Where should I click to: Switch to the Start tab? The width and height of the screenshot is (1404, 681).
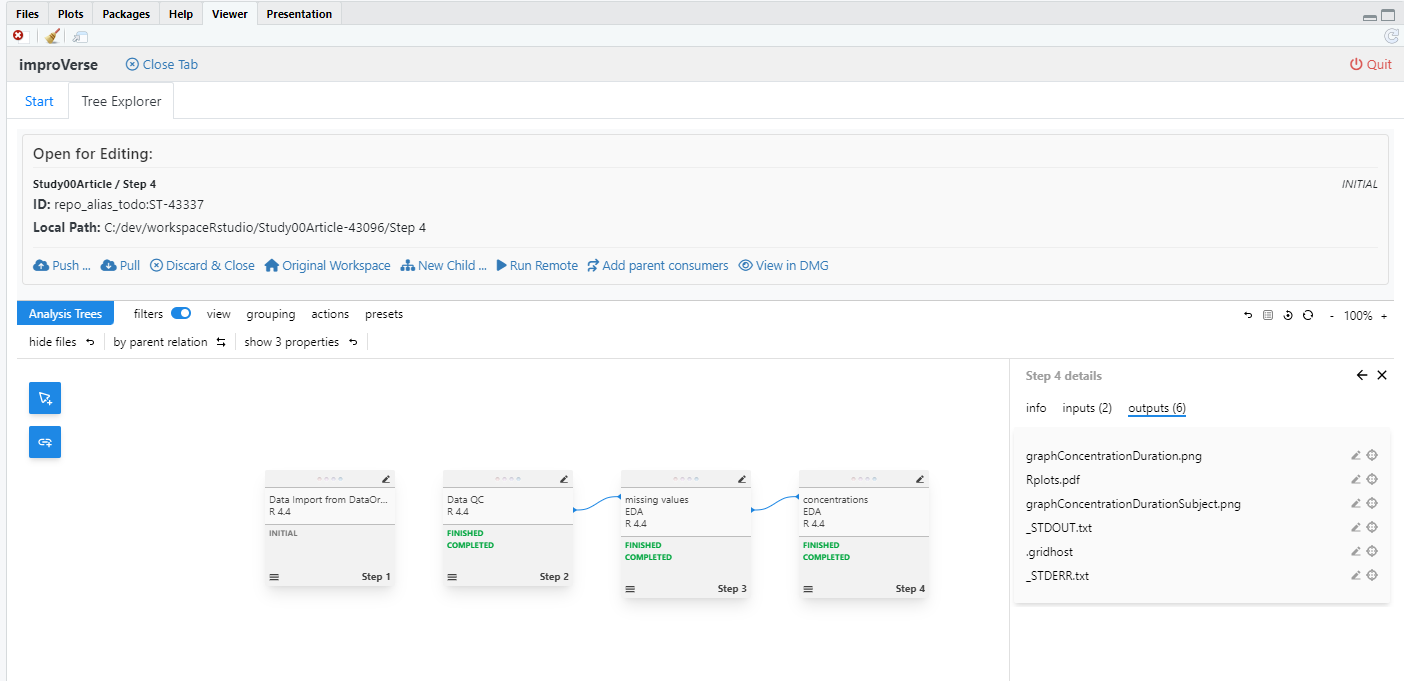point(39,101)
